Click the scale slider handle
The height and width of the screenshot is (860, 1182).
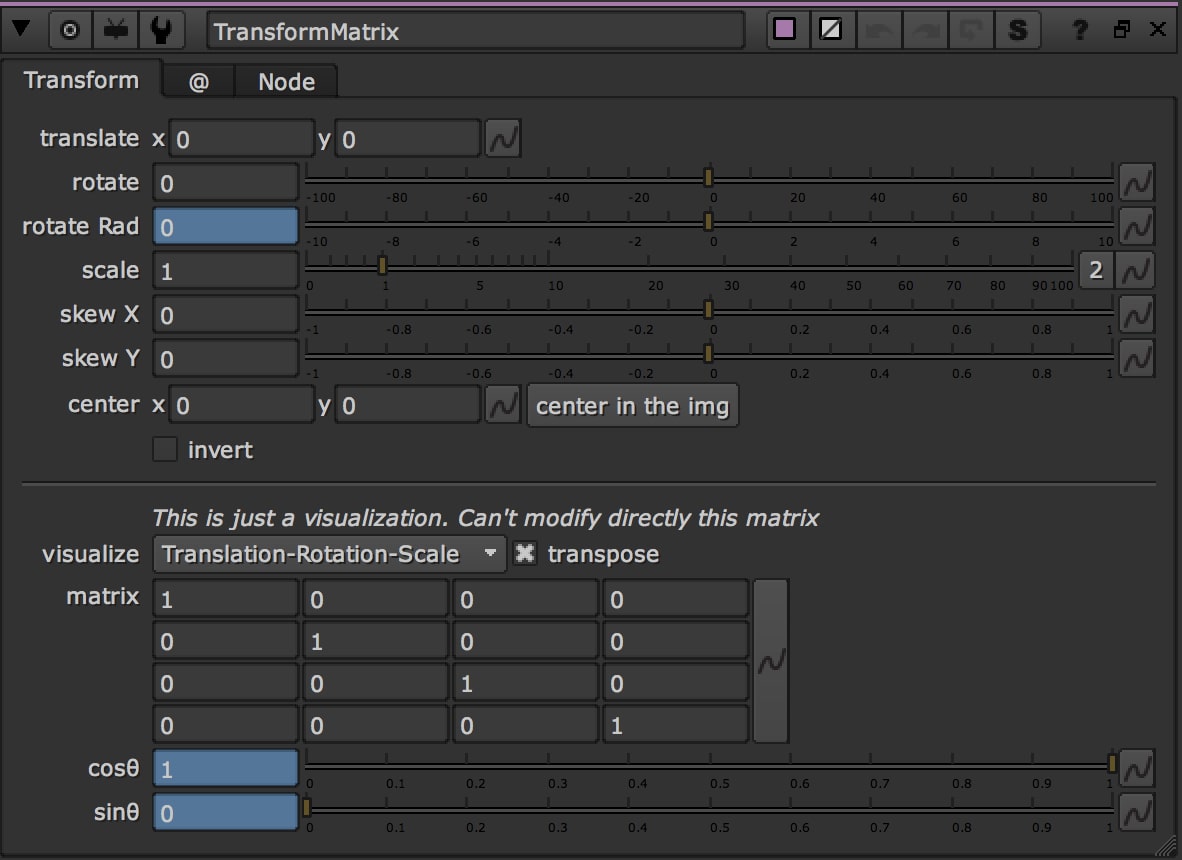pos(382,266)
